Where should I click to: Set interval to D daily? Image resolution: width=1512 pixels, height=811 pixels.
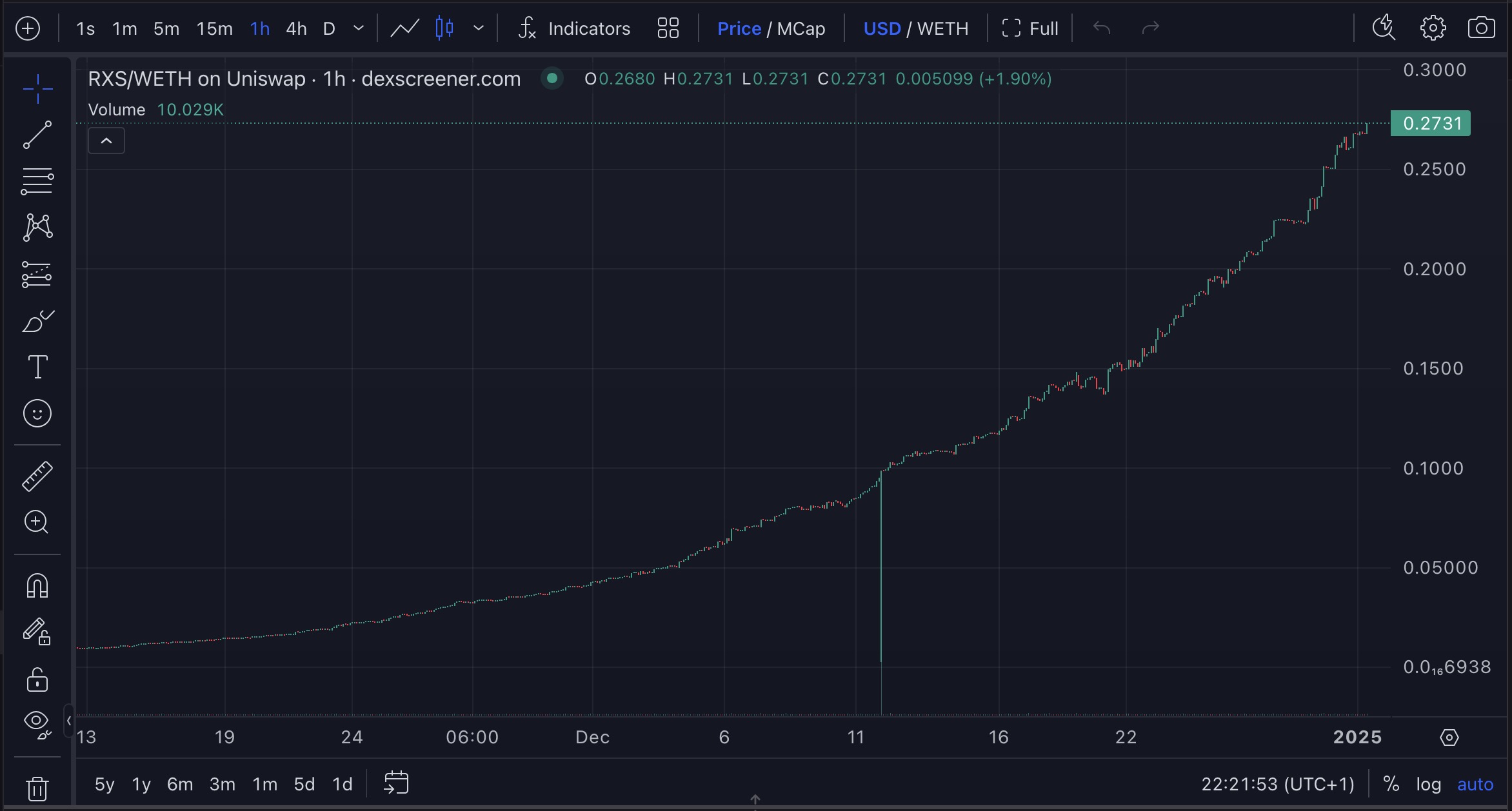coord(329,28)
